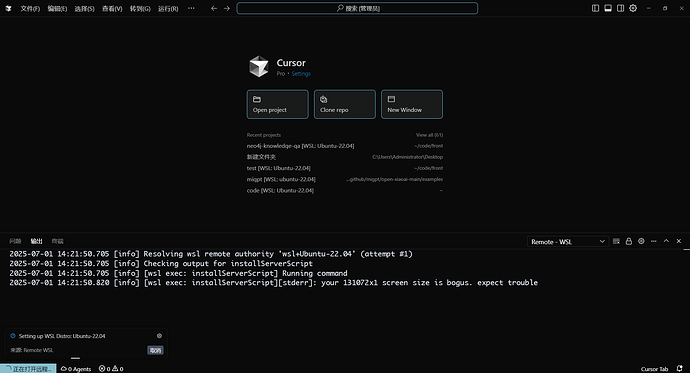Click the 'Setting up WSL Distro' notification text
The width and height of the screenshot is (690, 373).
(x=62, y=336)
